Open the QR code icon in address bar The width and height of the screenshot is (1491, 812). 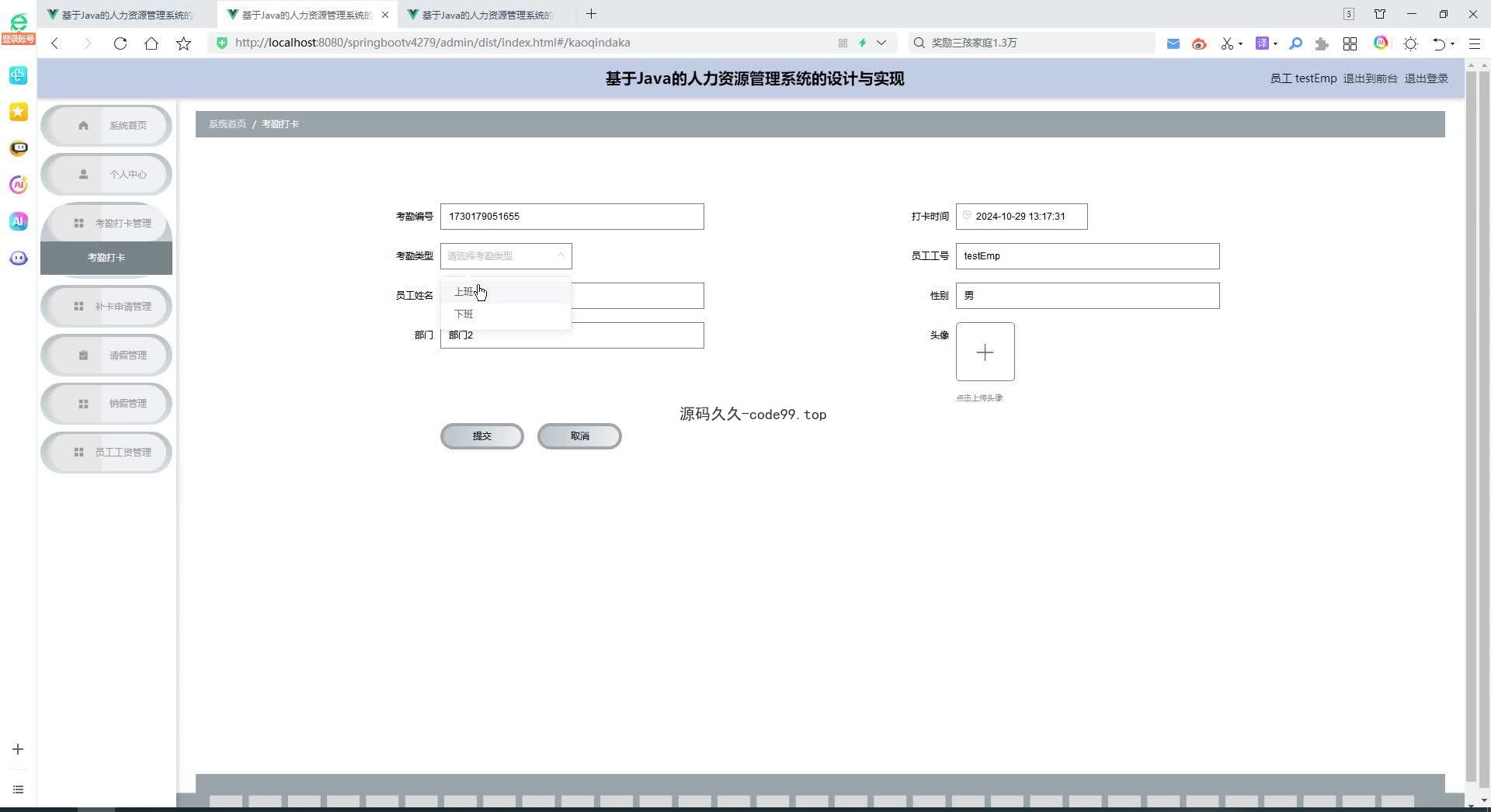[843, 43]
